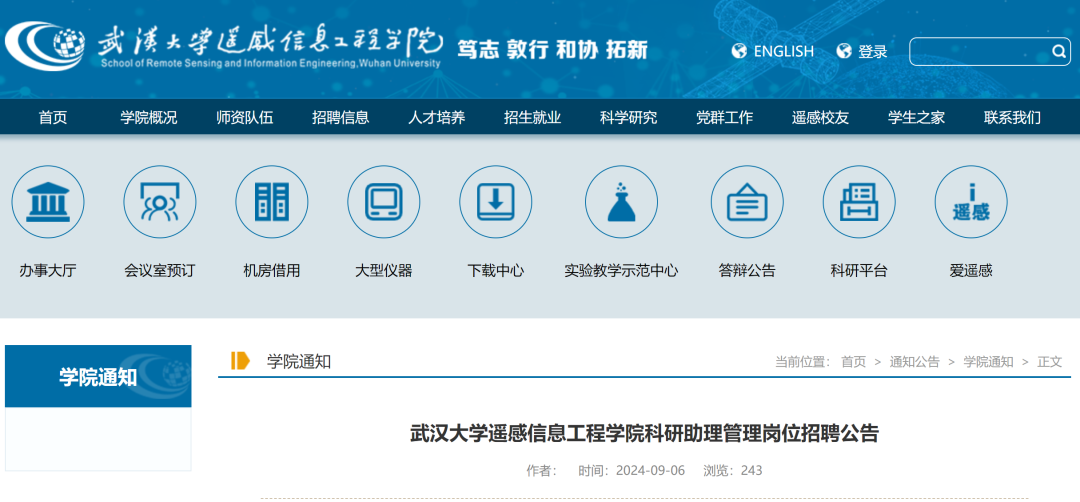The height and width of the screenshot is (502, 1080).
Task: Open the i遥感 round icon
Action: (x=971, y=202)
